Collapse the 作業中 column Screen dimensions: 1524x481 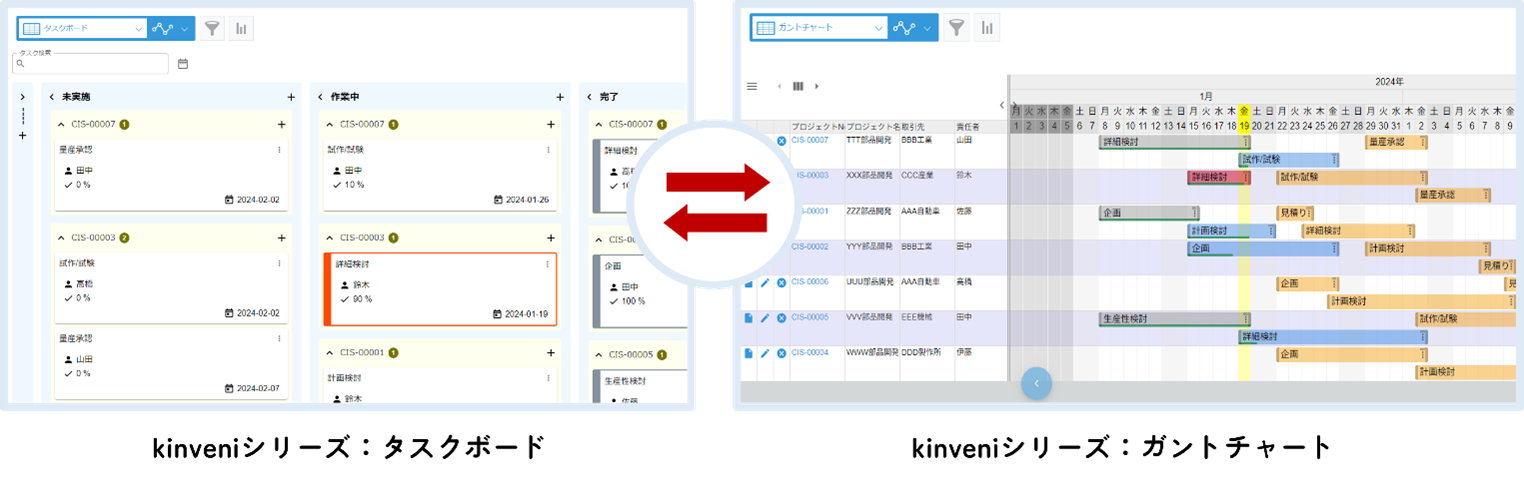coord(321,97)
